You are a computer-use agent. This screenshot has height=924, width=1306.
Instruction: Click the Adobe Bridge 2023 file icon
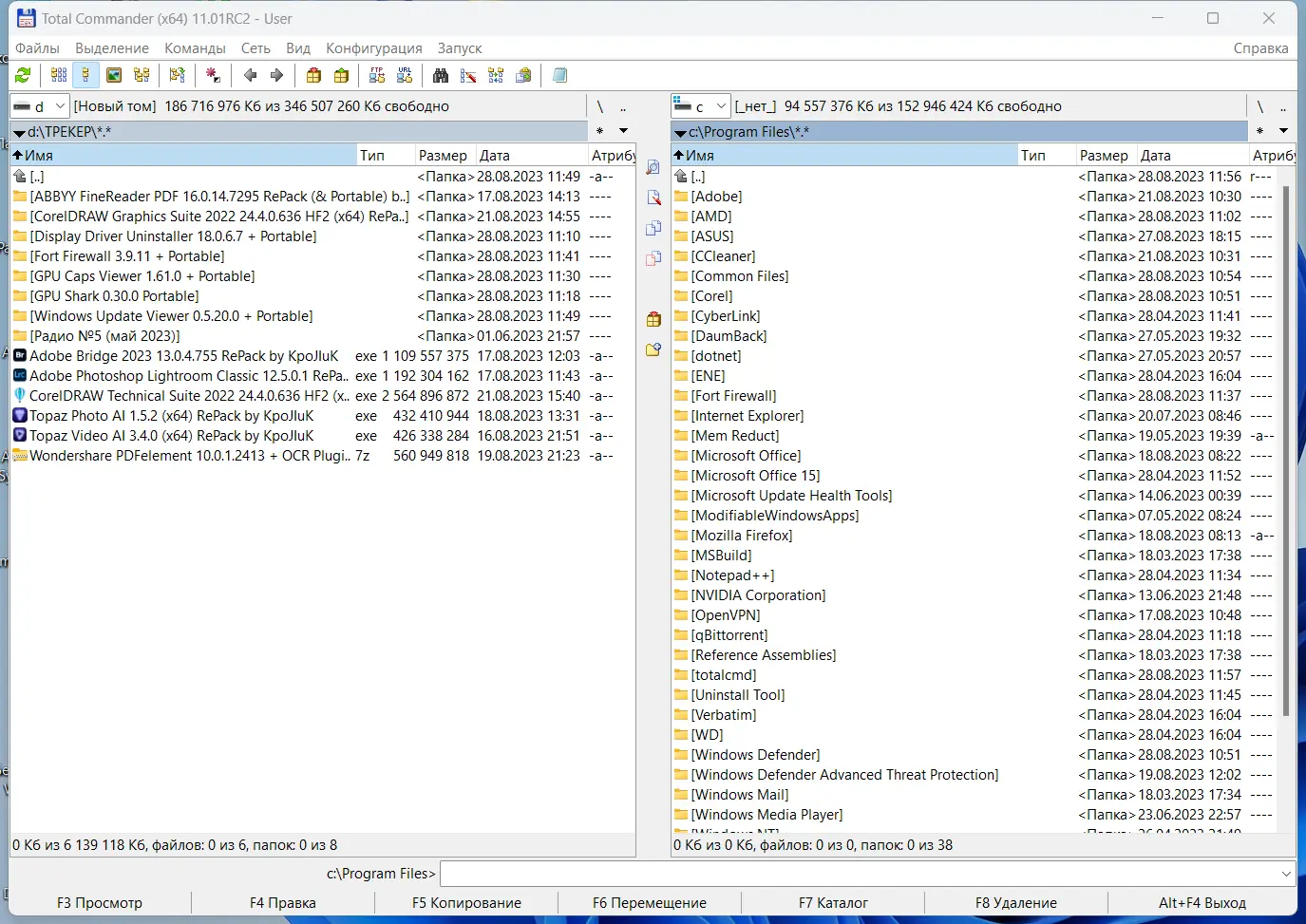point(20,356)
